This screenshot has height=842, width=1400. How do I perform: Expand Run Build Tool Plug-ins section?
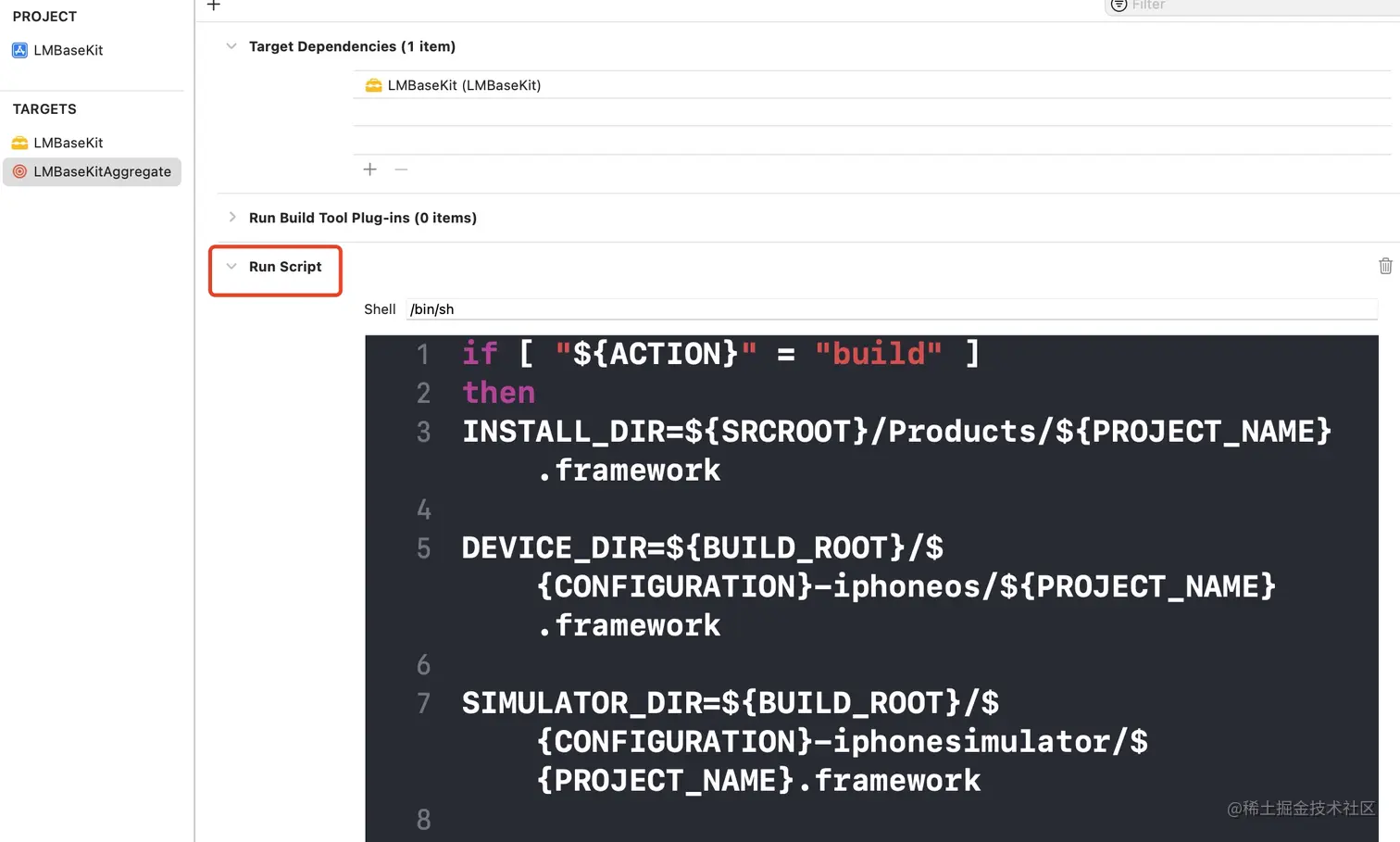[x=231, y=218]
